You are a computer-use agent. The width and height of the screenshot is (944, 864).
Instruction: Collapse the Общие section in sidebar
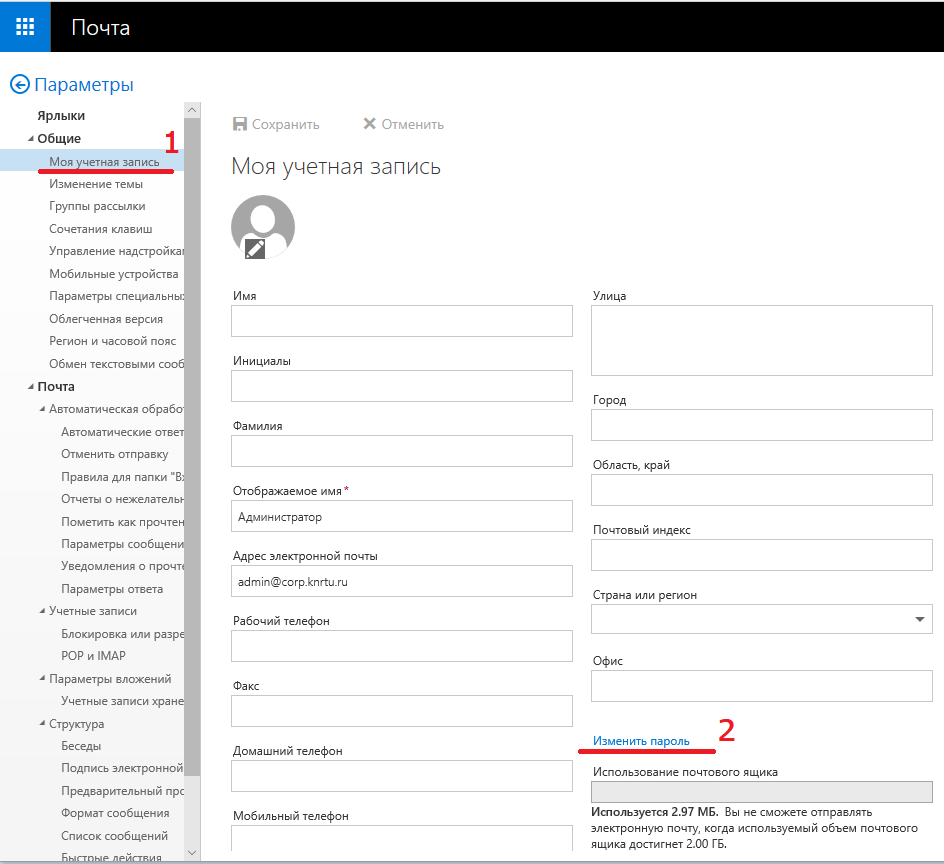(x=30, y=139)
